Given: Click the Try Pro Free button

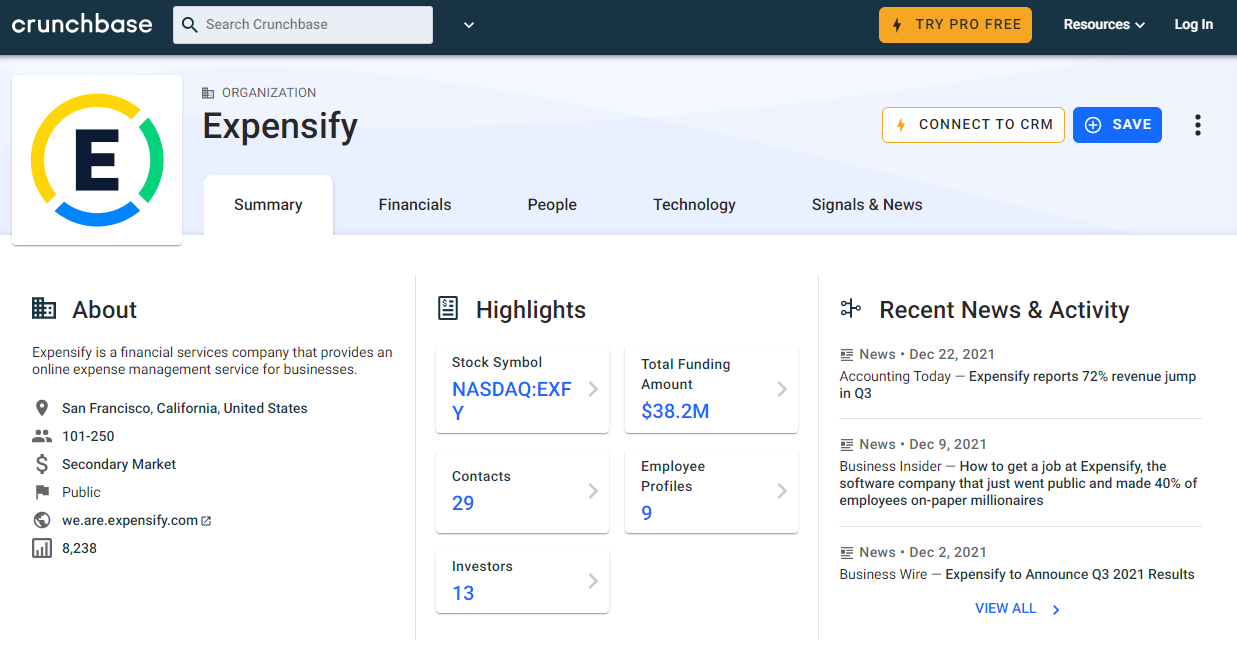Looking at the screenshot, I should pyautogui.click(x=955, y=25).
